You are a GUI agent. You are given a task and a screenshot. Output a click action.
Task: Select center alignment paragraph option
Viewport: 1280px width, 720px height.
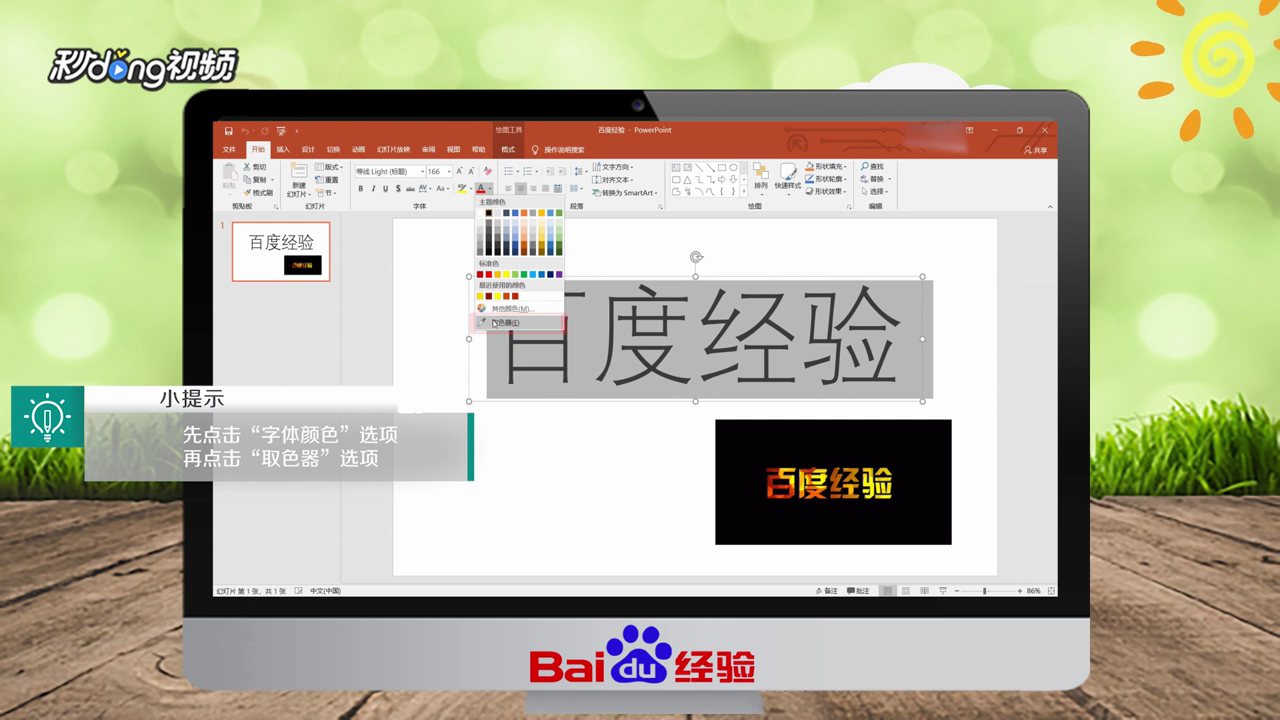tap(520, 189)
